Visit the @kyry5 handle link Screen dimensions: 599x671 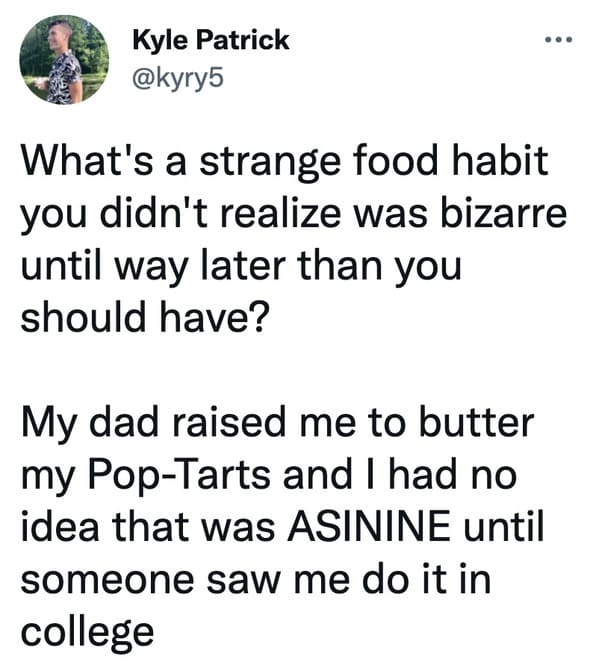[178, 79]
